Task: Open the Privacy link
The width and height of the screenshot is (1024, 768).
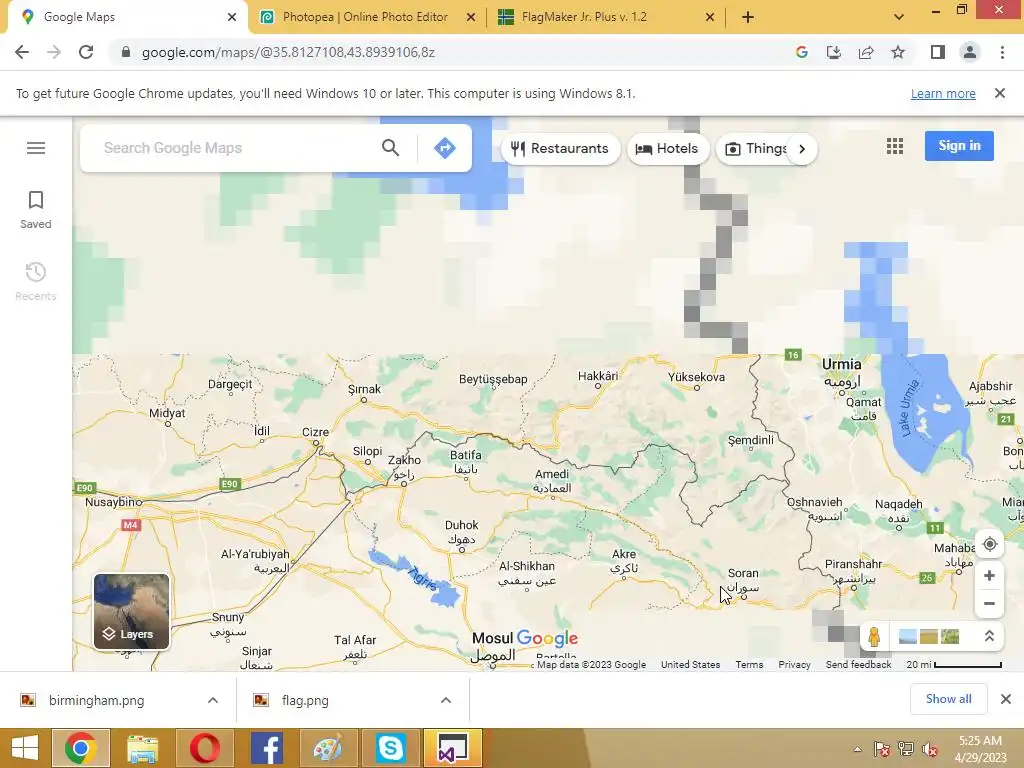Action: [794, 664]
